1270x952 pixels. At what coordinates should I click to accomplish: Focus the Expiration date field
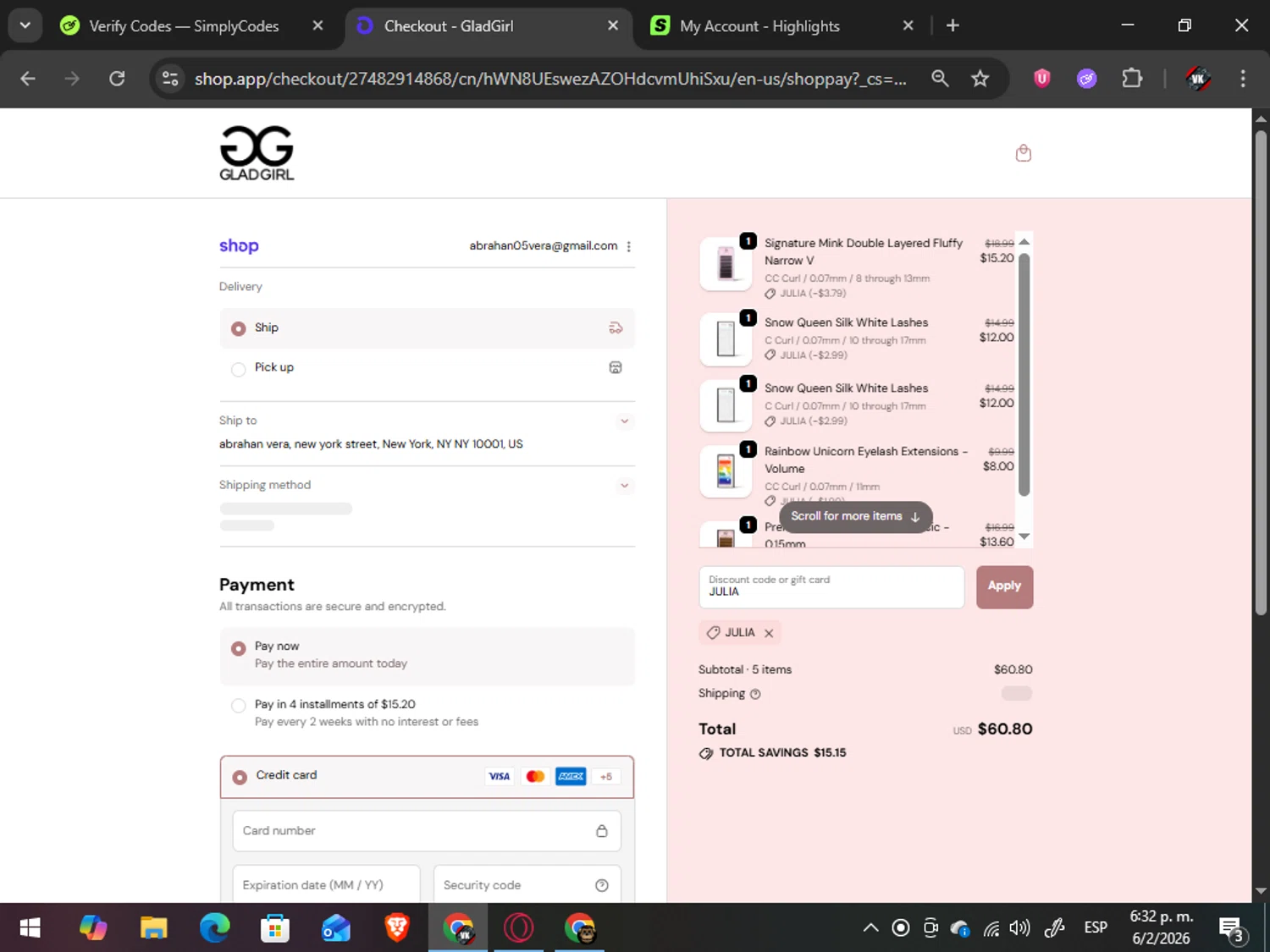326,884
